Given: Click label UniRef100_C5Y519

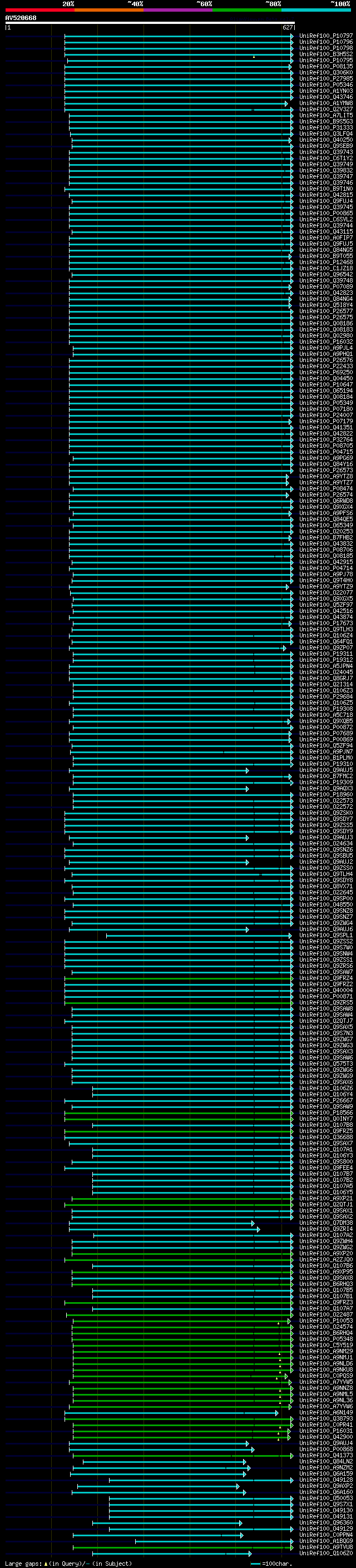Looking at the screenshot, I should 326,1345.
